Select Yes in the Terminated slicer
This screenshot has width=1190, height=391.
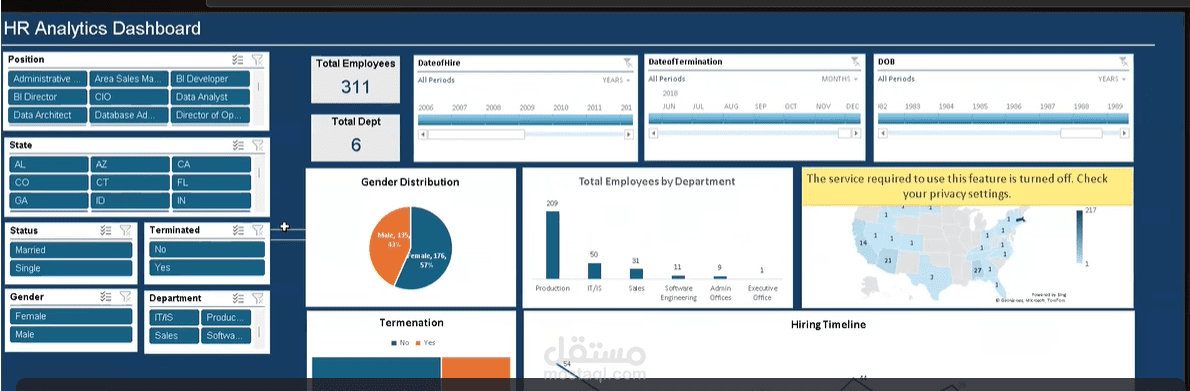pos(207,267)
